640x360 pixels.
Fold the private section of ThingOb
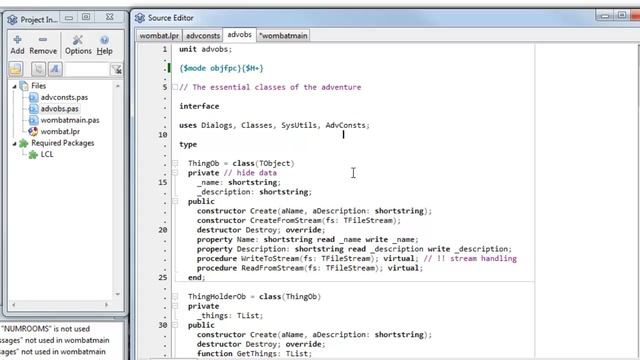(175, 173)
